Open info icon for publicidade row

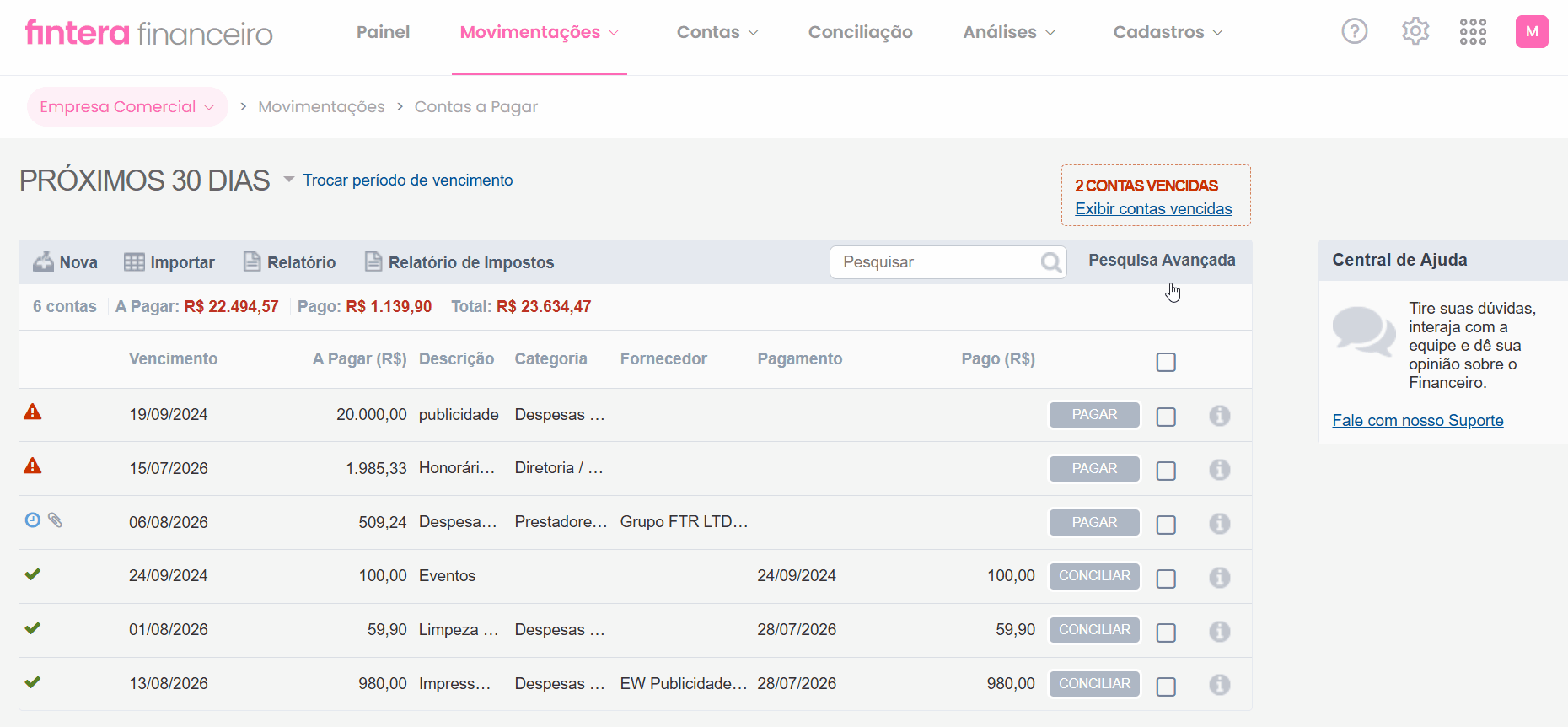tap(1220, 416)
